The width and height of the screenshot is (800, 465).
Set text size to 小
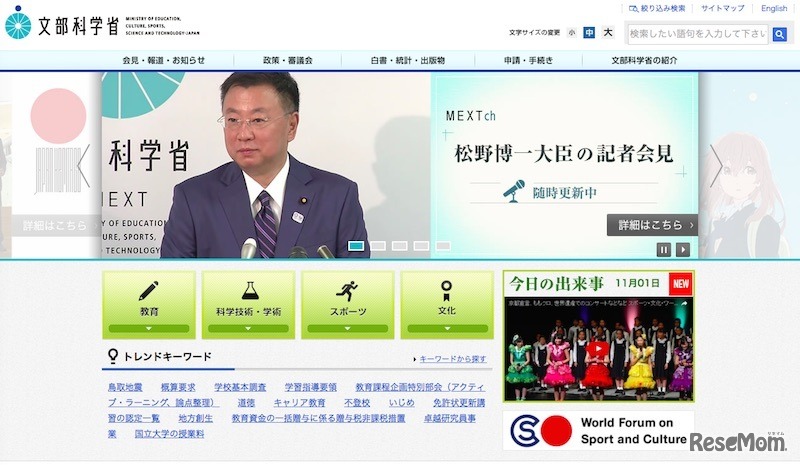pos(571,33)
